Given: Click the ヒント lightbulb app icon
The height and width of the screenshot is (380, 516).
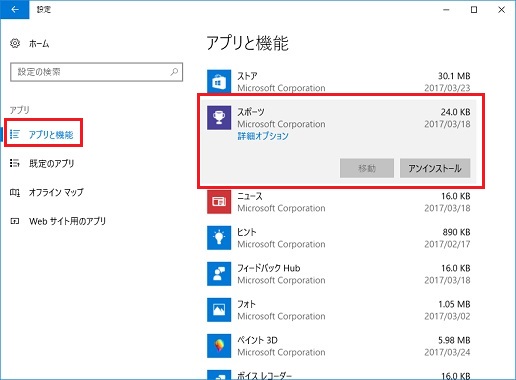Looking at the screenshot, I should click(219, 238).
